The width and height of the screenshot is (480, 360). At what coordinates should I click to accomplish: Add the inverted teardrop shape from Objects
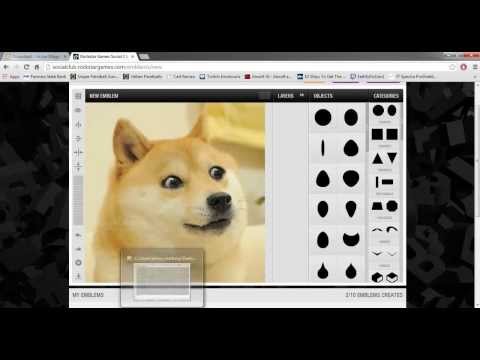(x=351, y=209)
